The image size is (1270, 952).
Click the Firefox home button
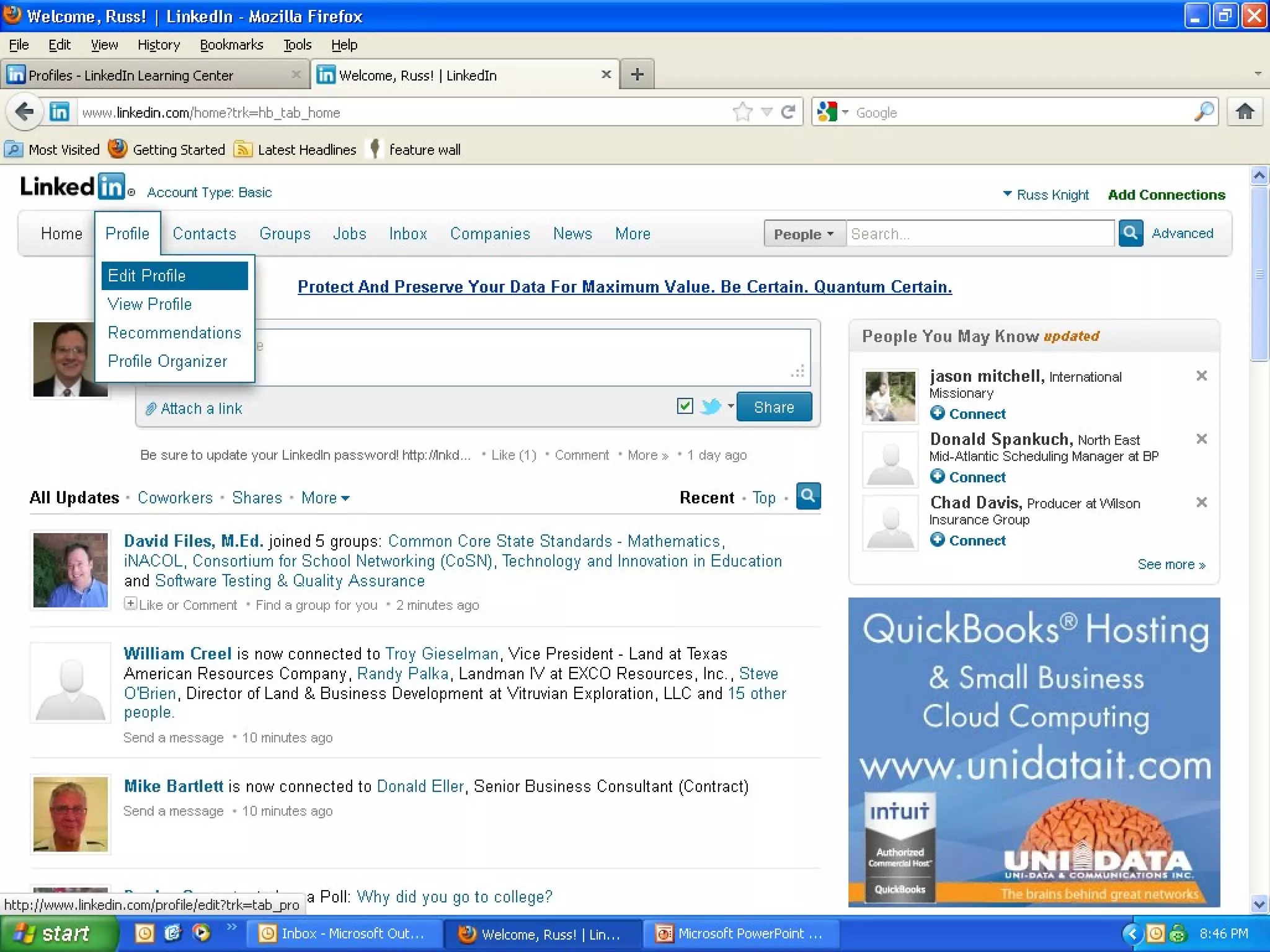tap(1245, 112)
